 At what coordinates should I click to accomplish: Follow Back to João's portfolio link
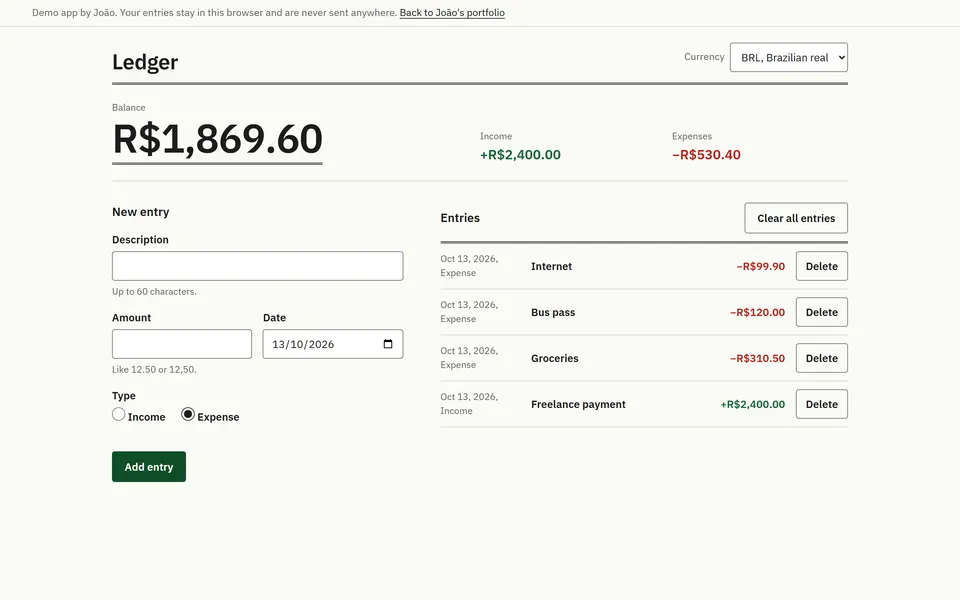point(452,12)
